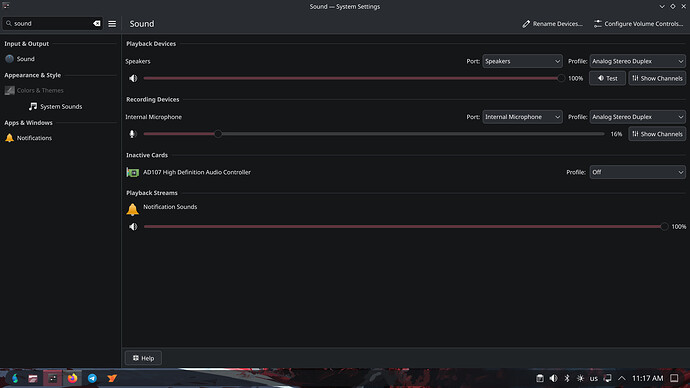Test the Speakers output

pos(607,78)
